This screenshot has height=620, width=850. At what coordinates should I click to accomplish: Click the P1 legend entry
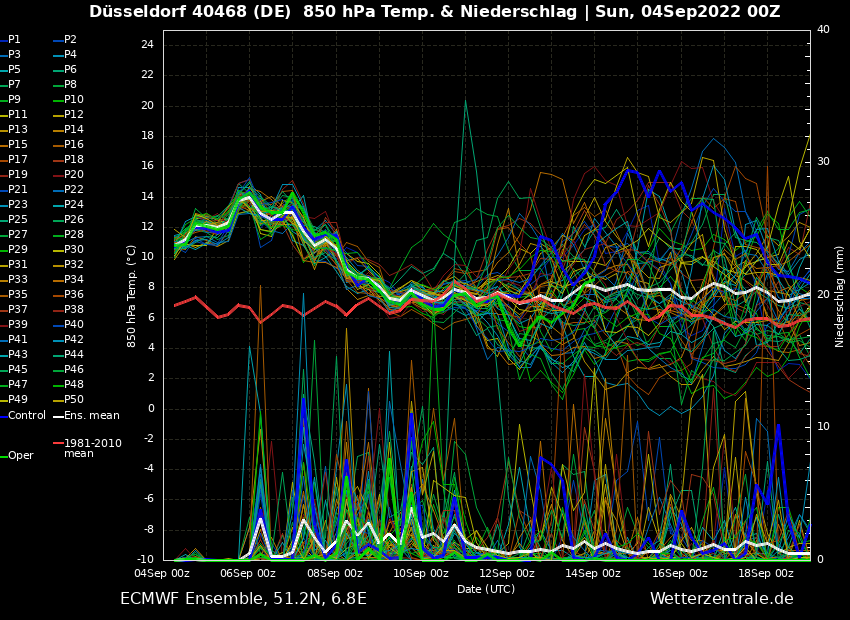click(14, 40)
